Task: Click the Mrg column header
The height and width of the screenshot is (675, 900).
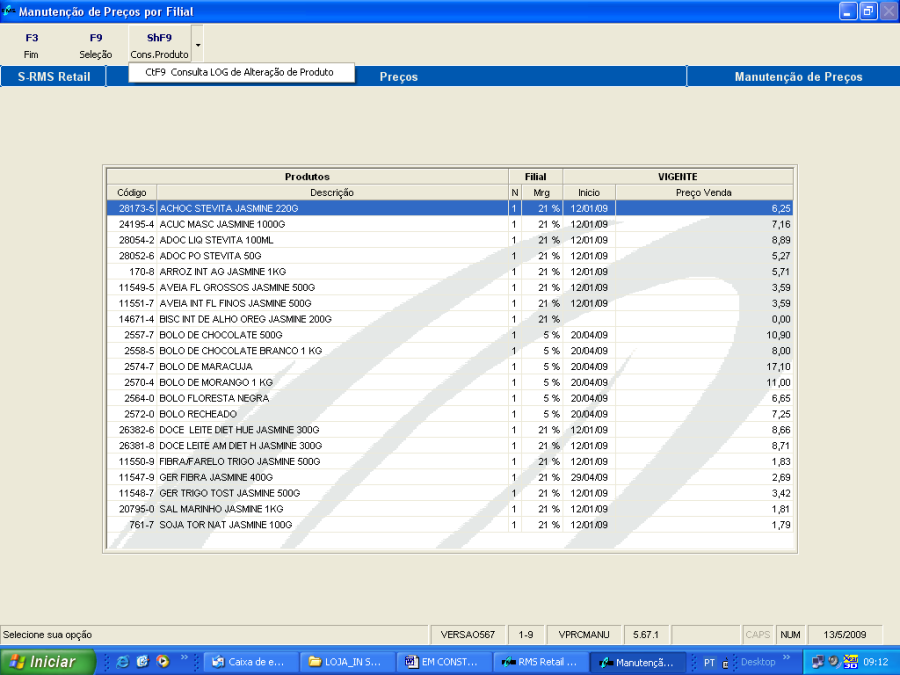Action: 541,193
